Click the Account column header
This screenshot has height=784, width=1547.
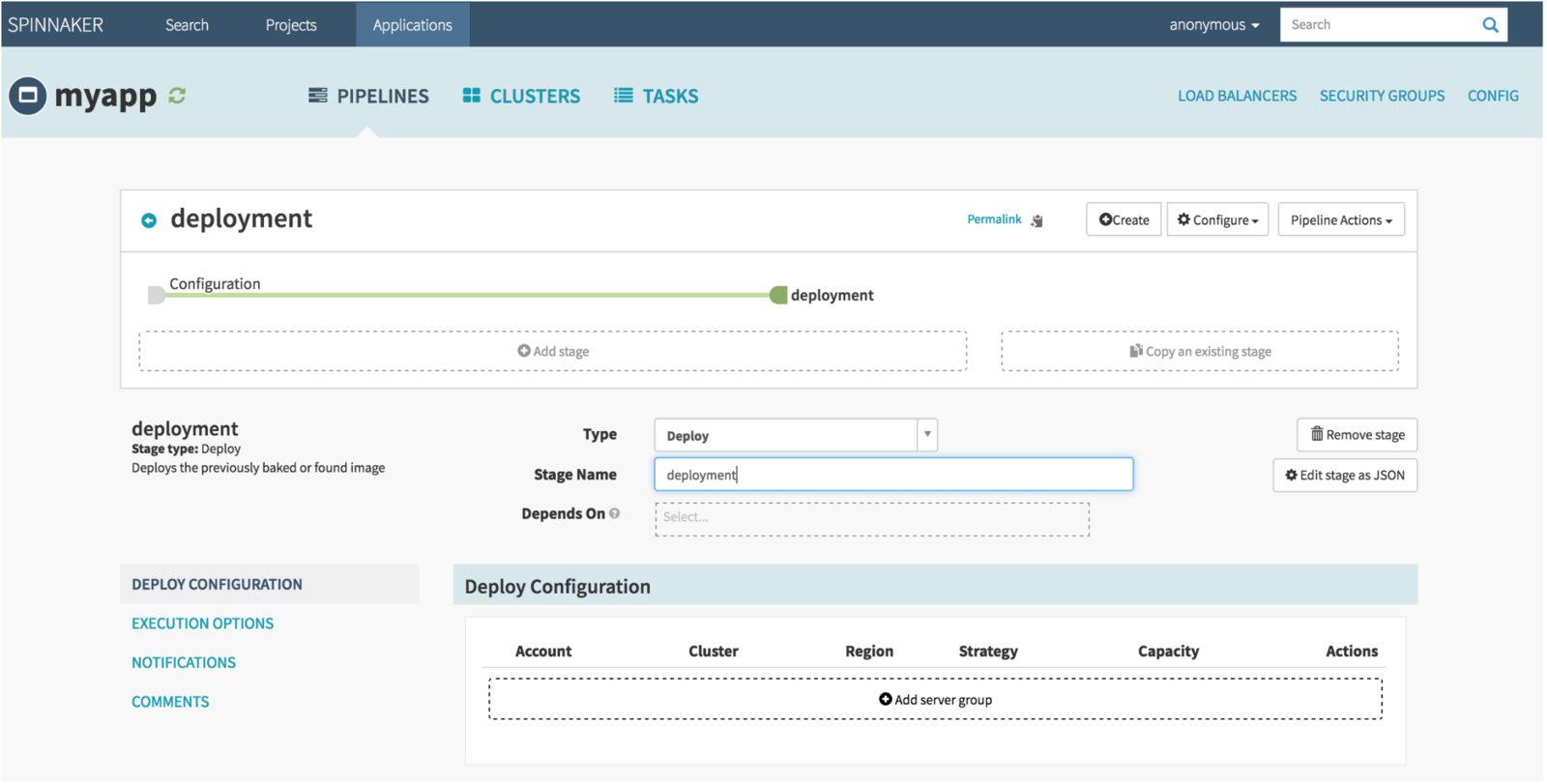543,652
